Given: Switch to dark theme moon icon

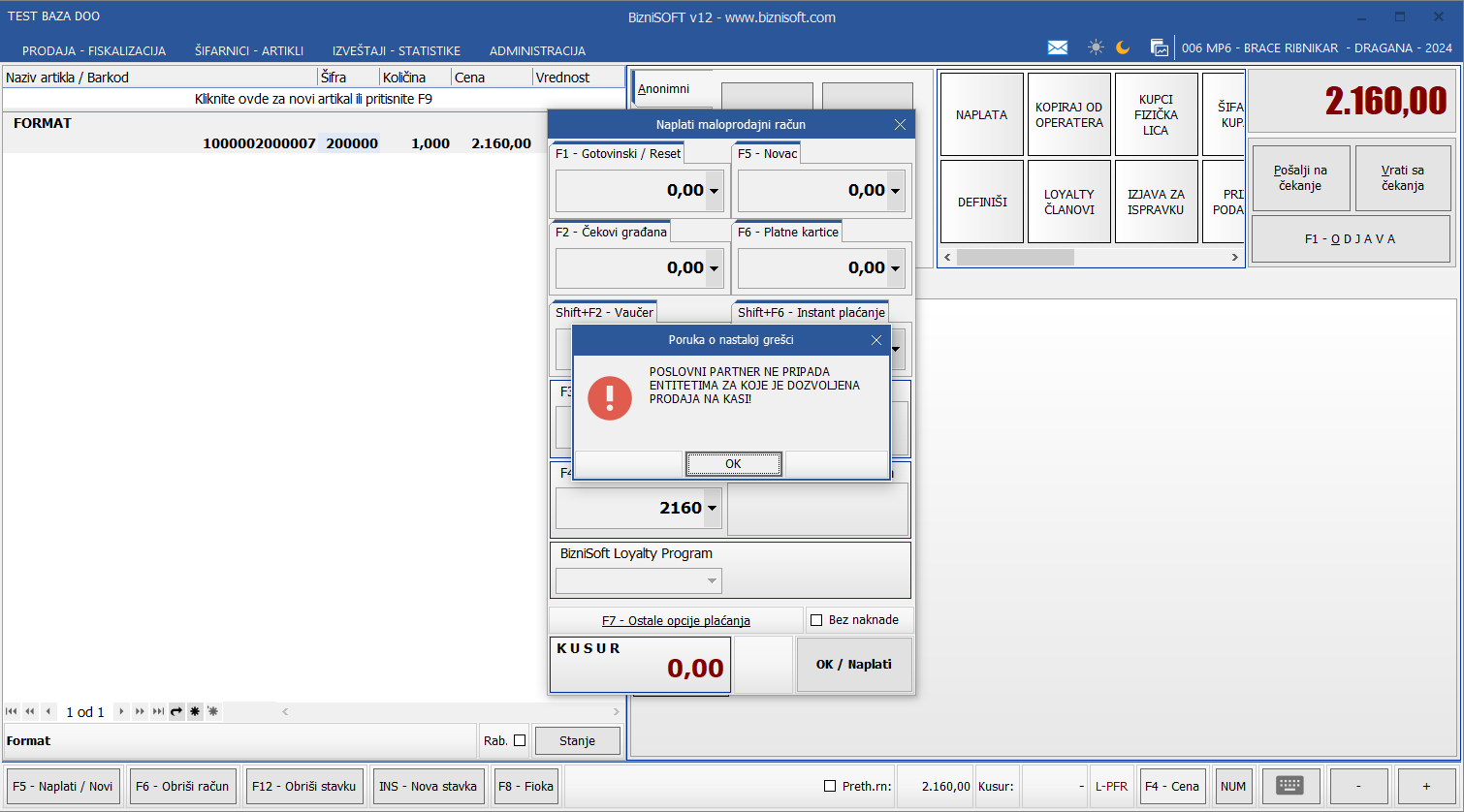Looking at the screenshot, I should tap(1123, 47).
